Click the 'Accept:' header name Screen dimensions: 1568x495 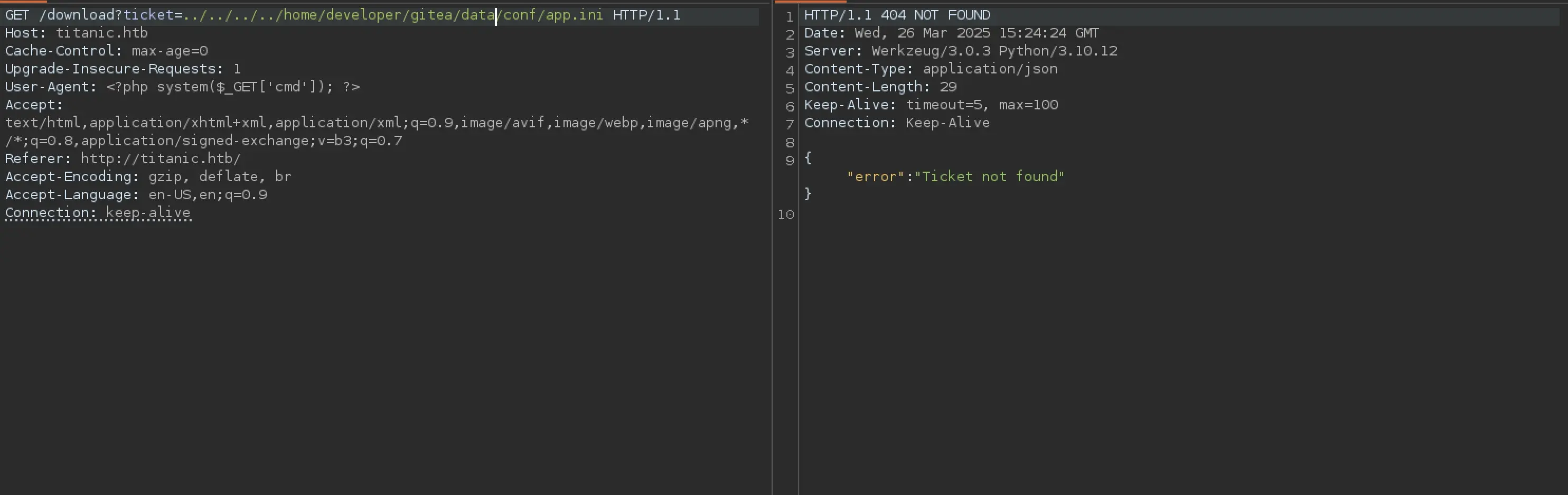pos(34,105)
